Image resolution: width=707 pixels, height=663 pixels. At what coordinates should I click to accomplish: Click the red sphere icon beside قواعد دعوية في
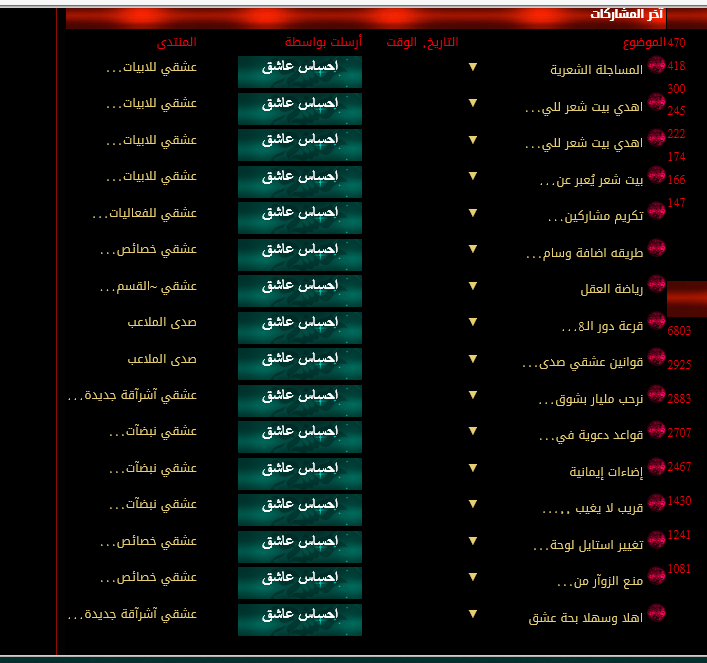pos(656,430)
